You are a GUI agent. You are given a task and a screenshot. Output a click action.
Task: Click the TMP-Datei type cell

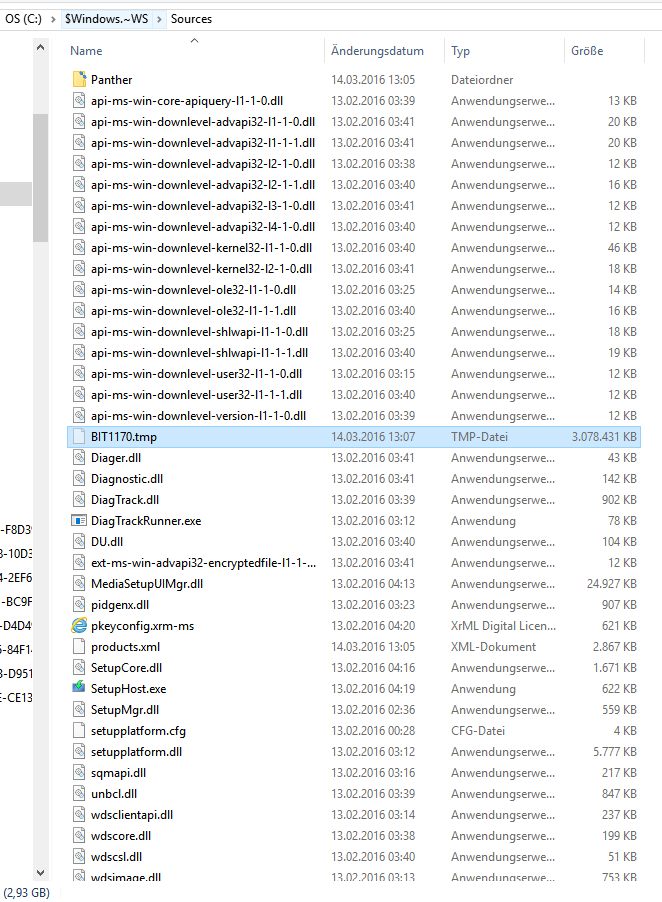click(479, 437)
